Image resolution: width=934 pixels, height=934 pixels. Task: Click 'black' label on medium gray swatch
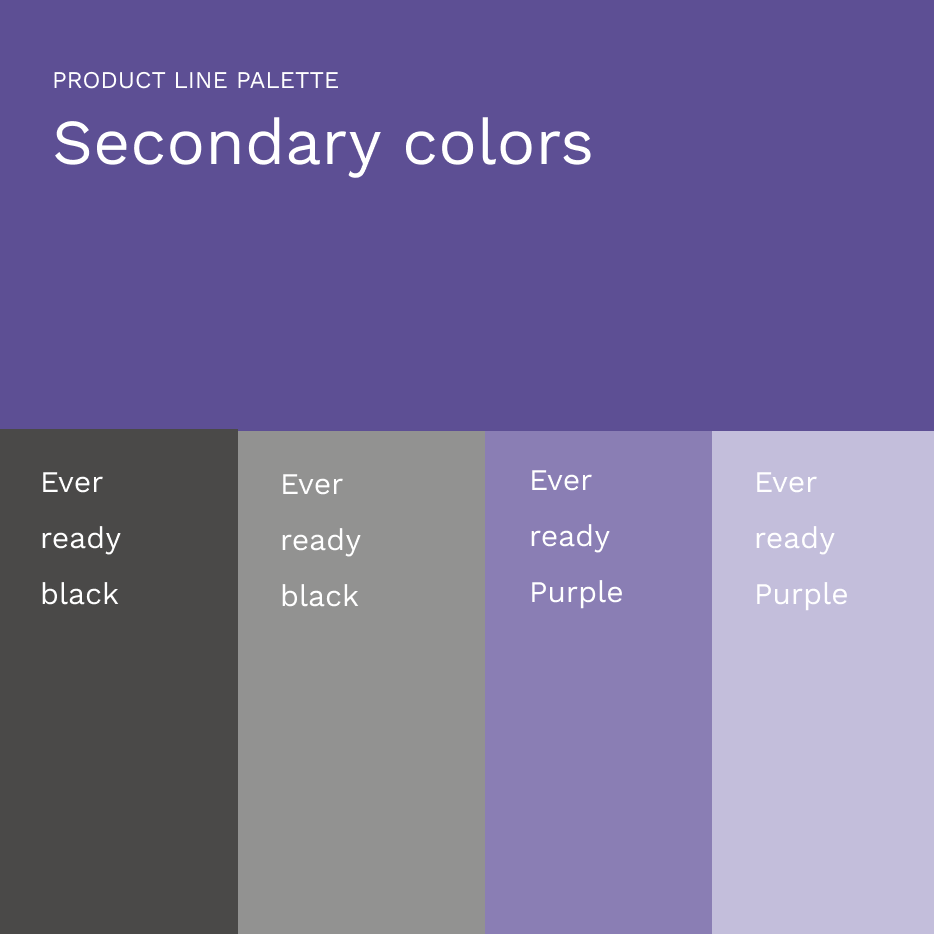coord(320,597)
